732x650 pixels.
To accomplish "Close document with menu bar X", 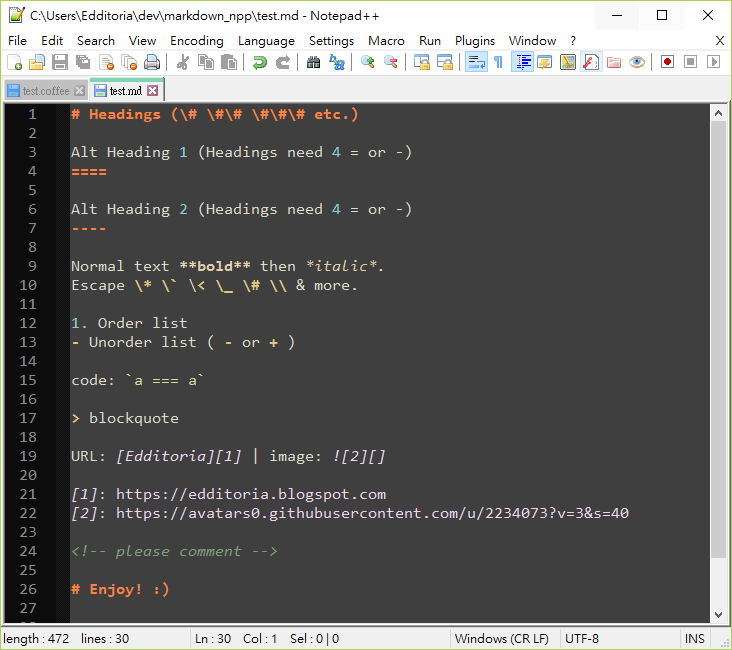I will pos(720,41).
